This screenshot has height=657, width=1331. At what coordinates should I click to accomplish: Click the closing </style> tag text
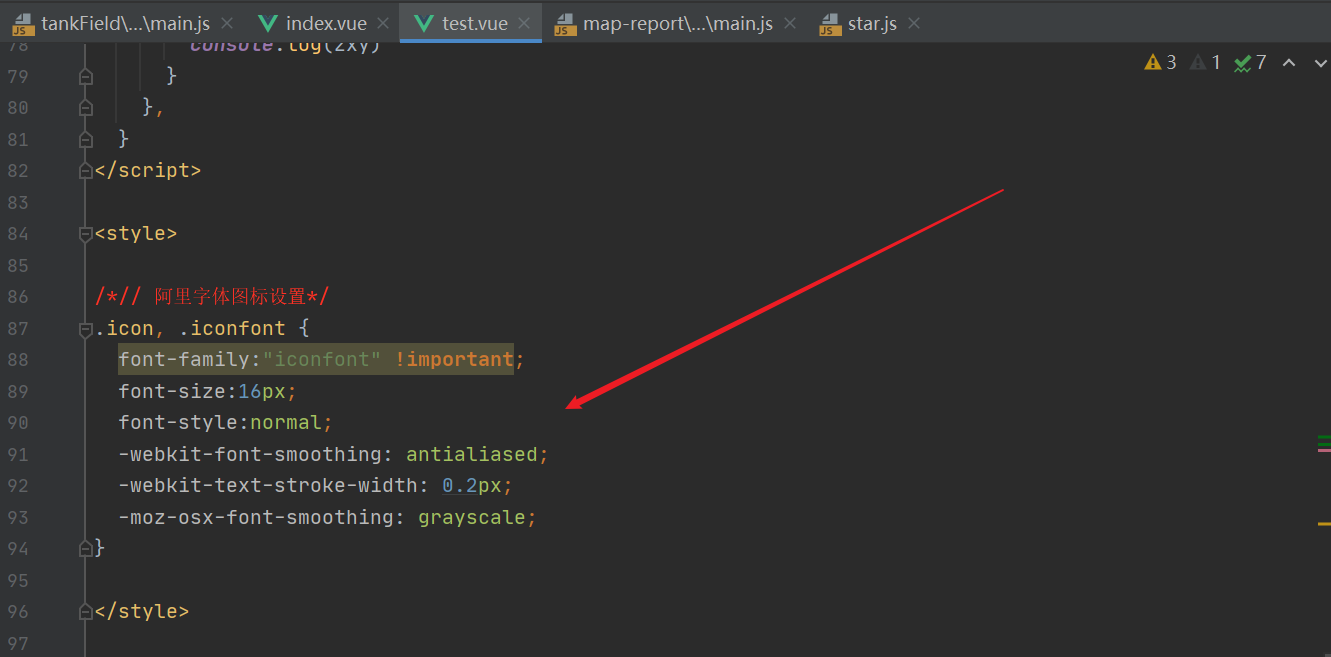click(x=142, y=611)
